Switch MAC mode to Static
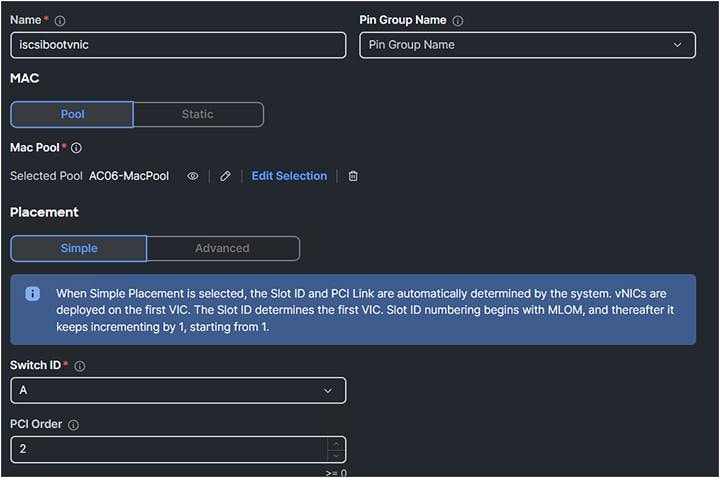This screenshot has width=720, height=478. tap(198, 114)
